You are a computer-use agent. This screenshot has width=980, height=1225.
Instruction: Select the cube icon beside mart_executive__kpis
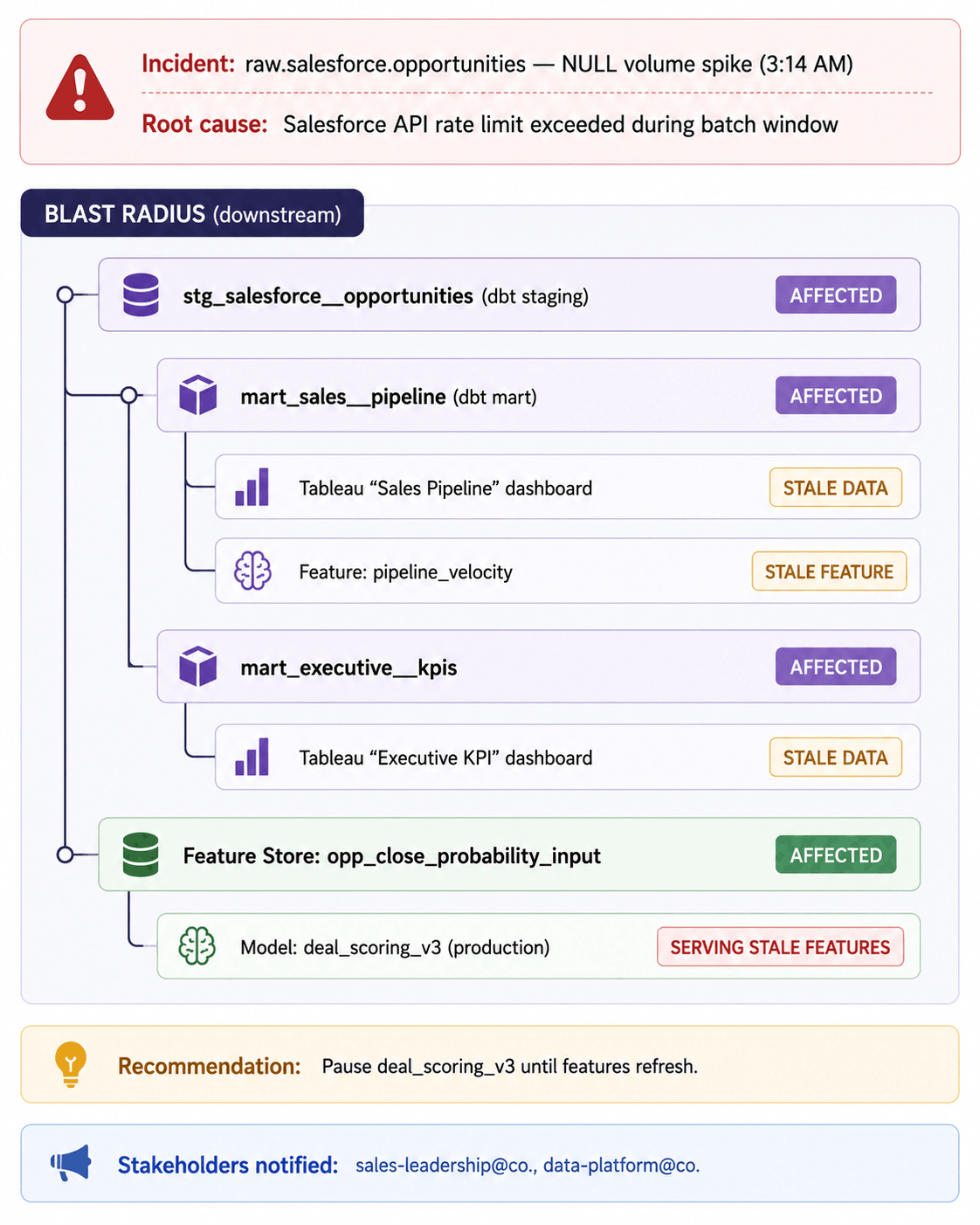click(x=198, y=667)
